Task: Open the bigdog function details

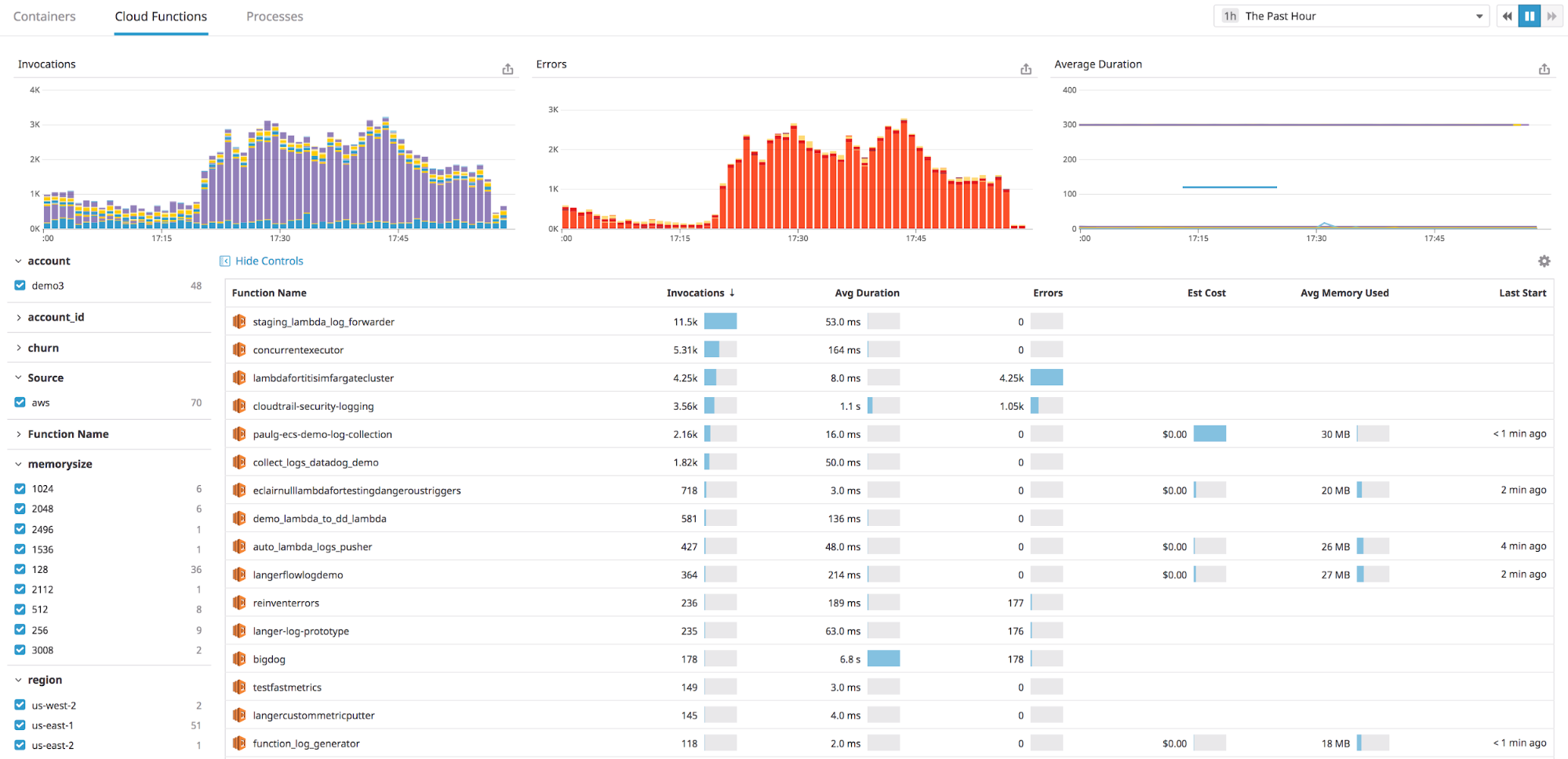Action: 268,659
